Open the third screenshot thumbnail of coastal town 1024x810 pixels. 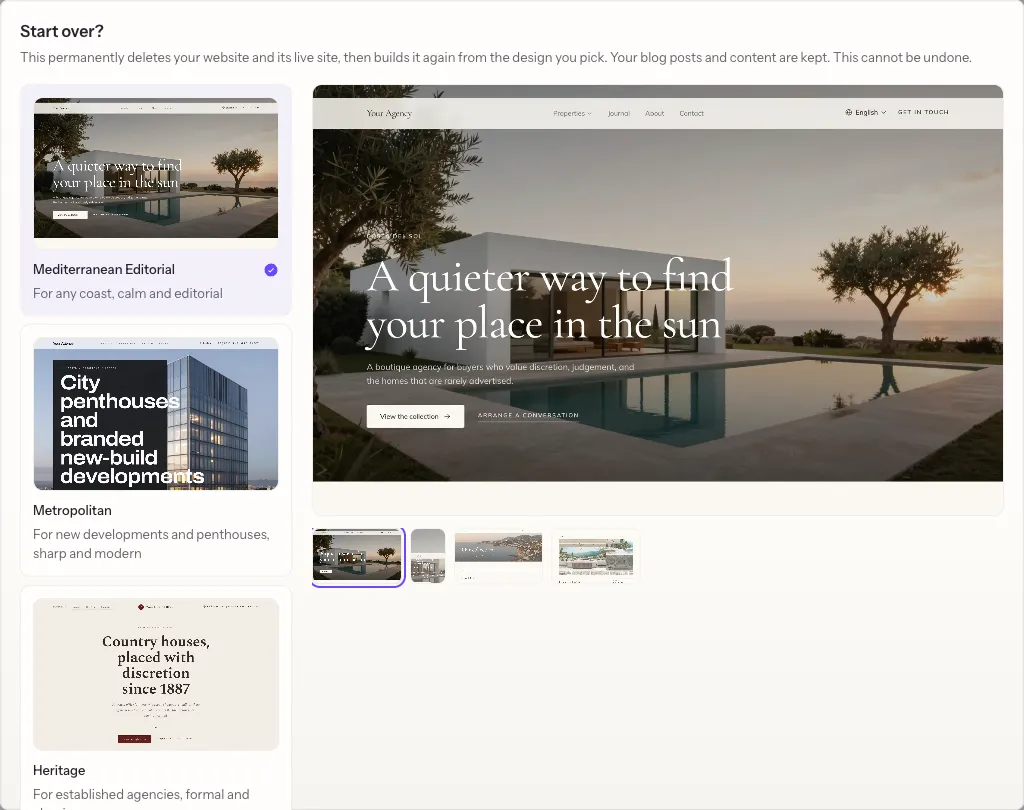pos(498,556)
